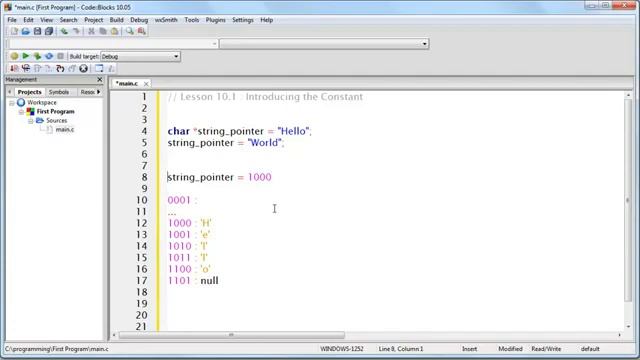Select the First Program project item
The height and width of the screenshot is (360, 640).
click(x=56, y=111)
